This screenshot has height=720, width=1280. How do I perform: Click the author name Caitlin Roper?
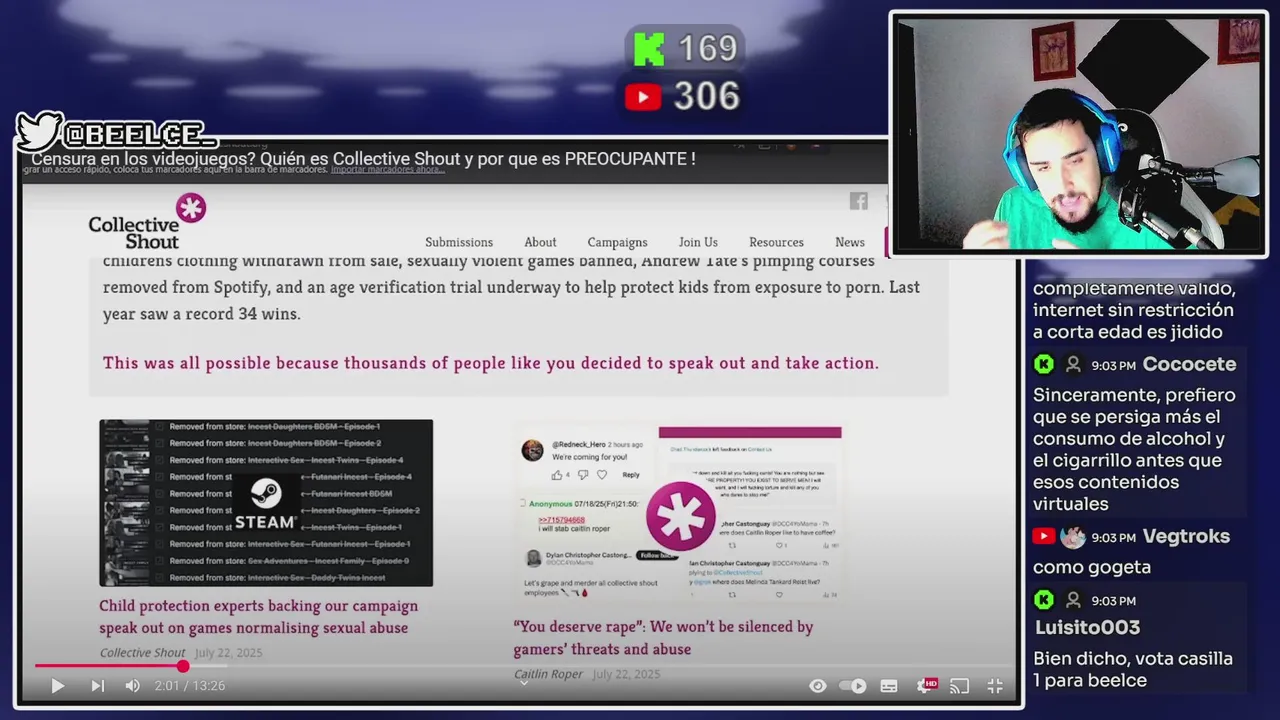tap(548, 674)
